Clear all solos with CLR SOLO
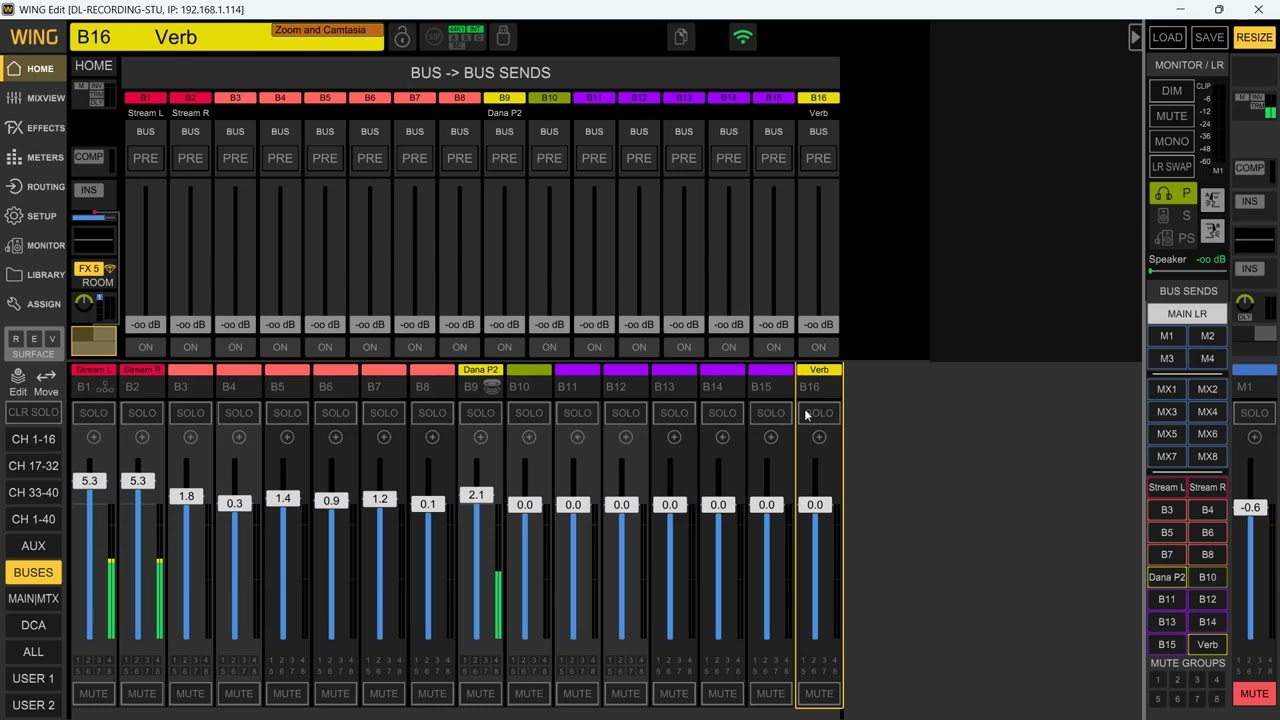Image resolution: width=1280 pixels, height=720 pixels. pos(33,413)
